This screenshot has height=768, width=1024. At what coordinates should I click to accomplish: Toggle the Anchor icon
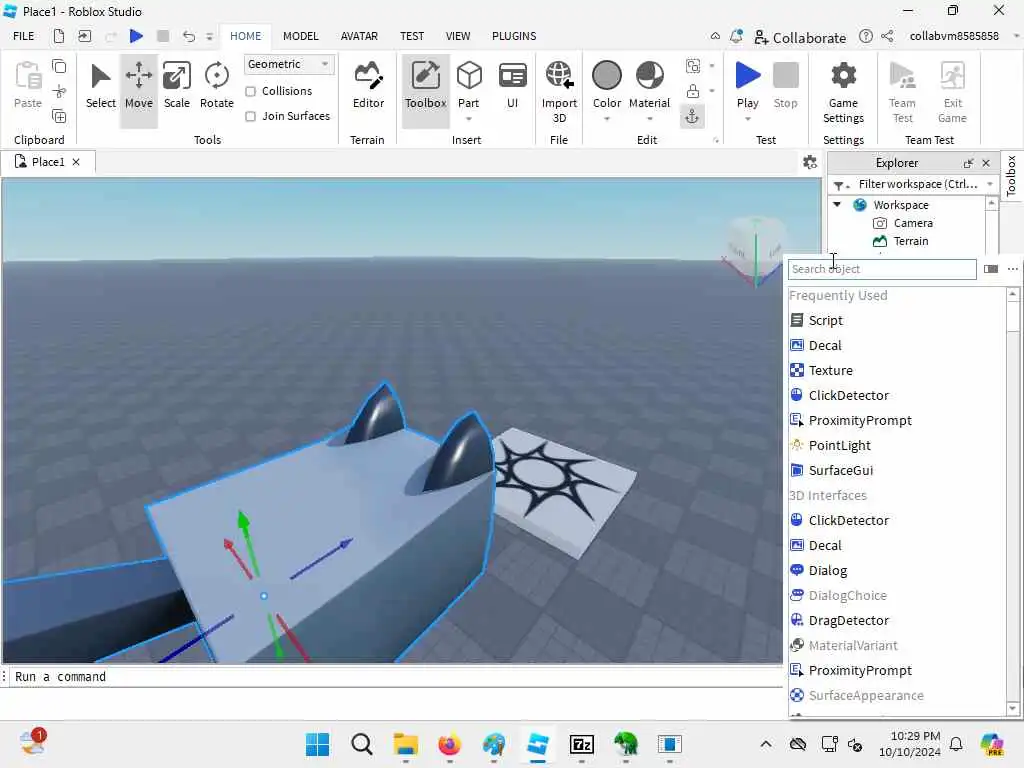coord(692,116)
